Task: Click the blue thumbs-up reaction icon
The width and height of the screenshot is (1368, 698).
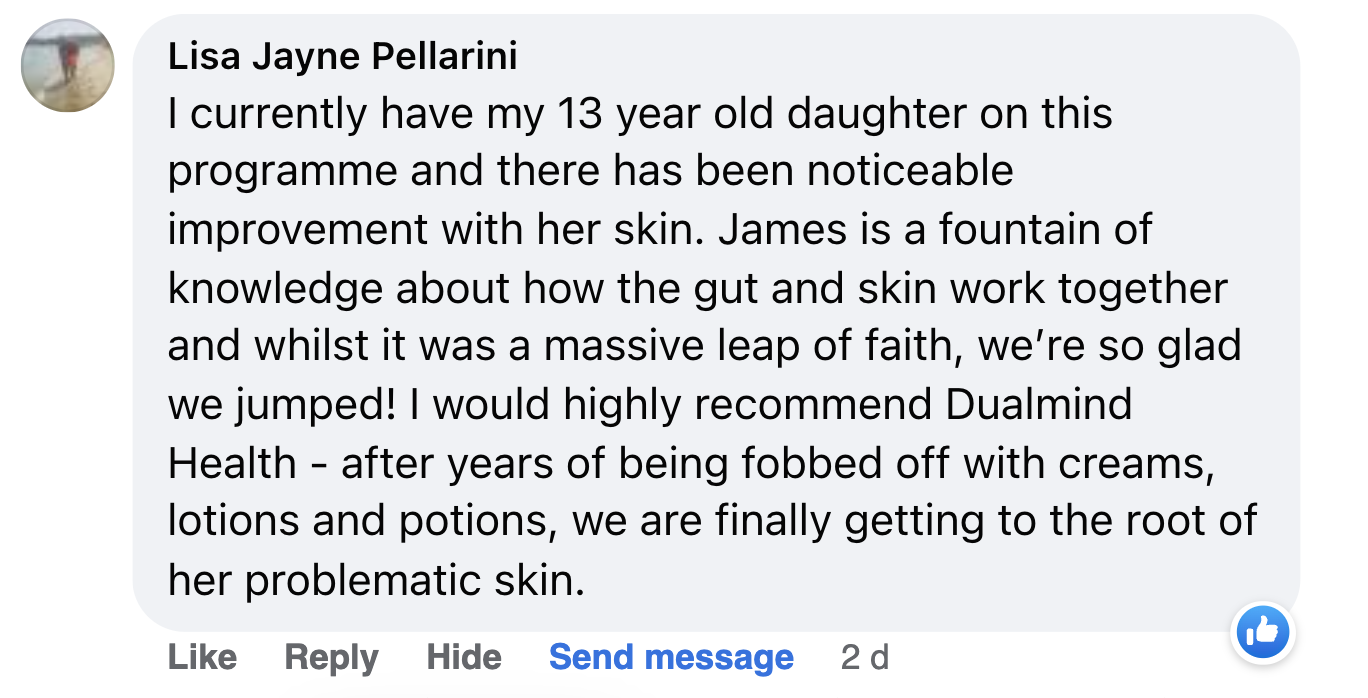Action: (x=1264, y=632)
